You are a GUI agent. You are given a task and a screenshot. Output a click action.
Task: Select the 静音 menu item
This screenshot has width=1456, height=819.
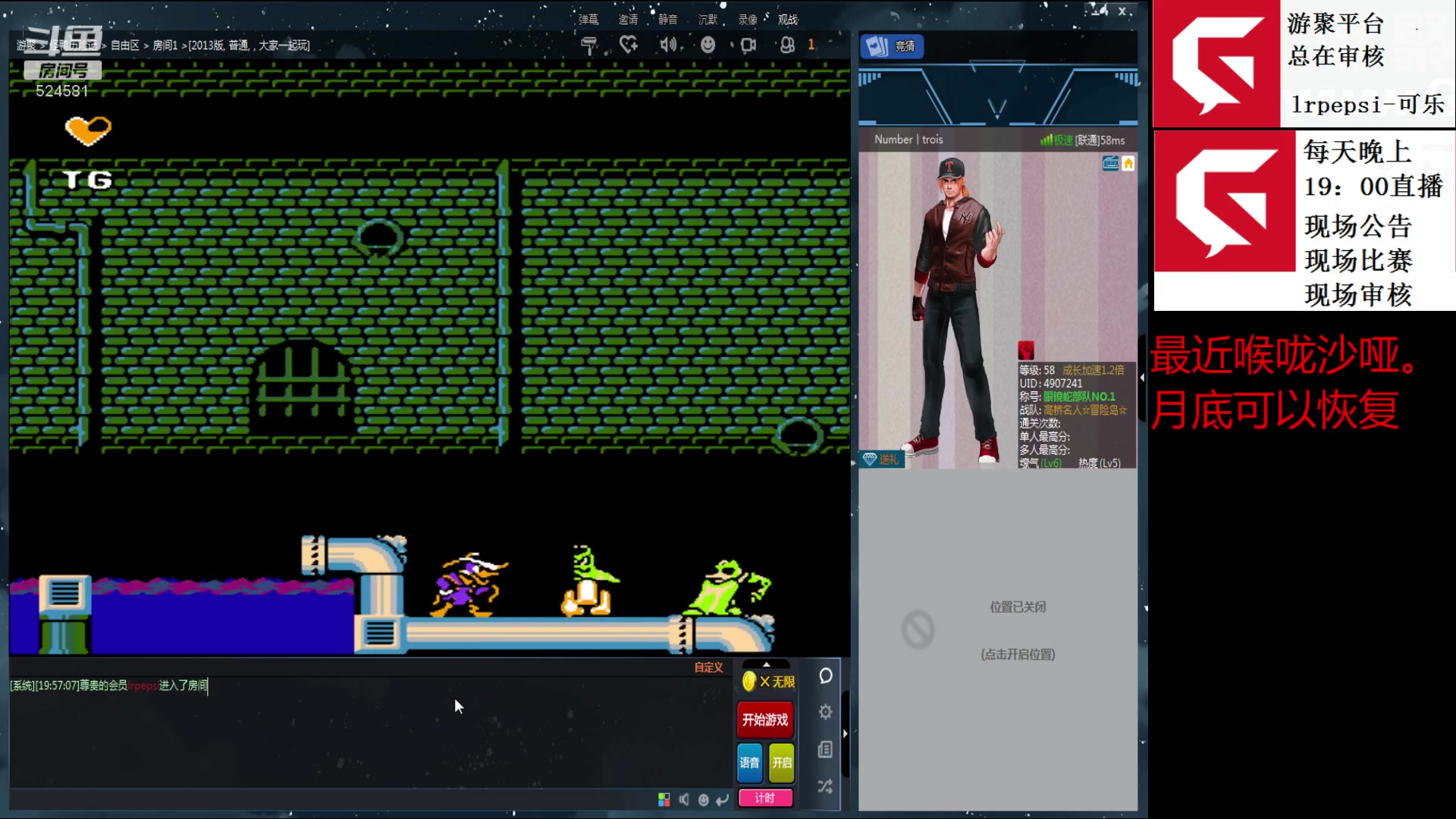pyautogui.click(x=668, y=20)
